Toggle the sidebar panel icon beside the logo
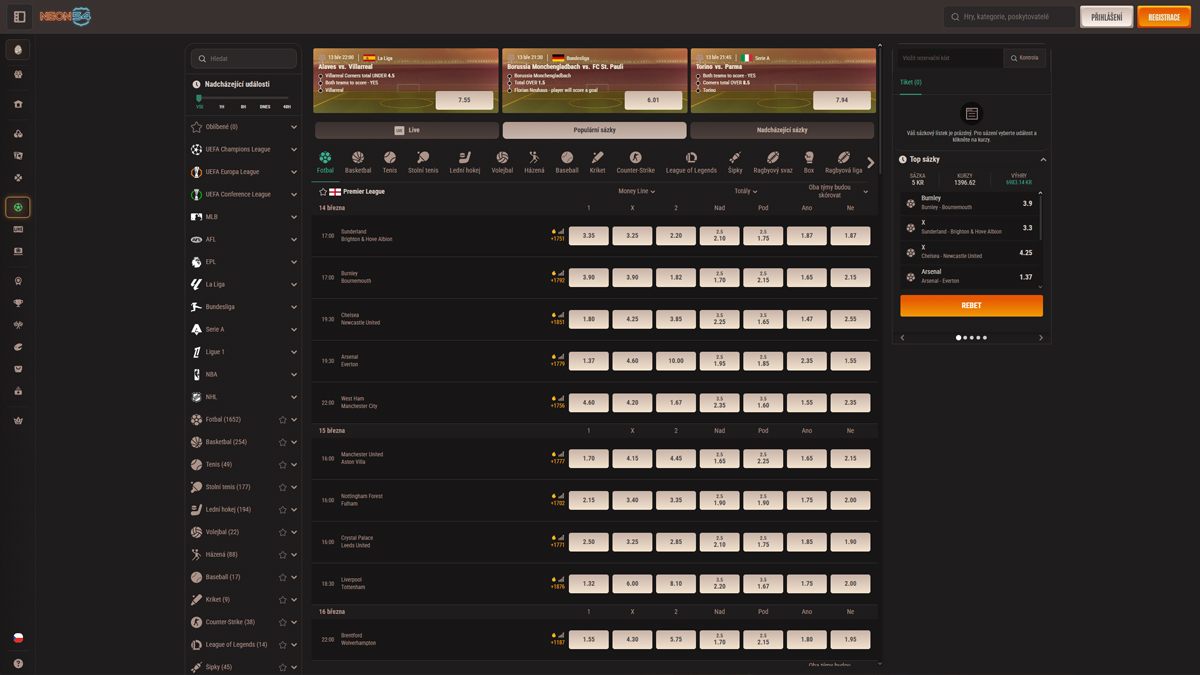This screenshot has height=675, width=1200. click(19, 17)
